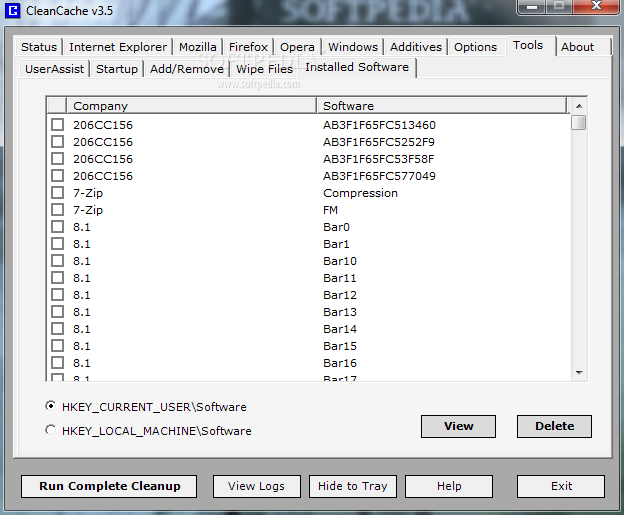Tick the Bar13 entry checkbox
This screenshot has height=515, width=624.
(x=57, y=312)
